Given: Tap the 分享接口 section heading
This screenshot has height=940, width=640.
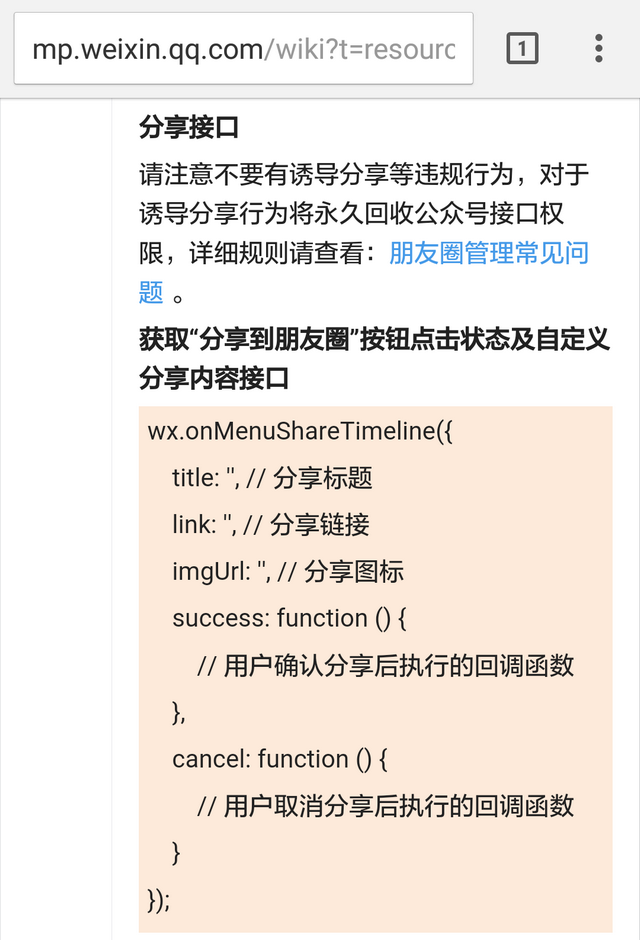Looking at the screenshot, I should [189, 129].
